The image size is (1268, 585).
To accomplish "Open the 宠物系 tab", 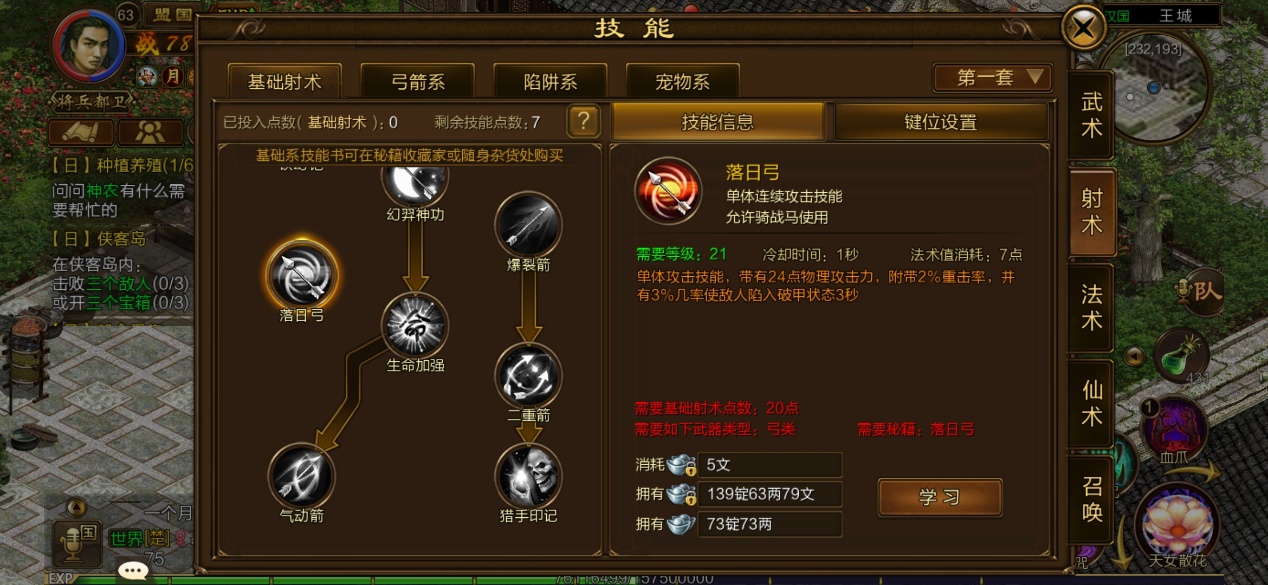I will point(682,82).
